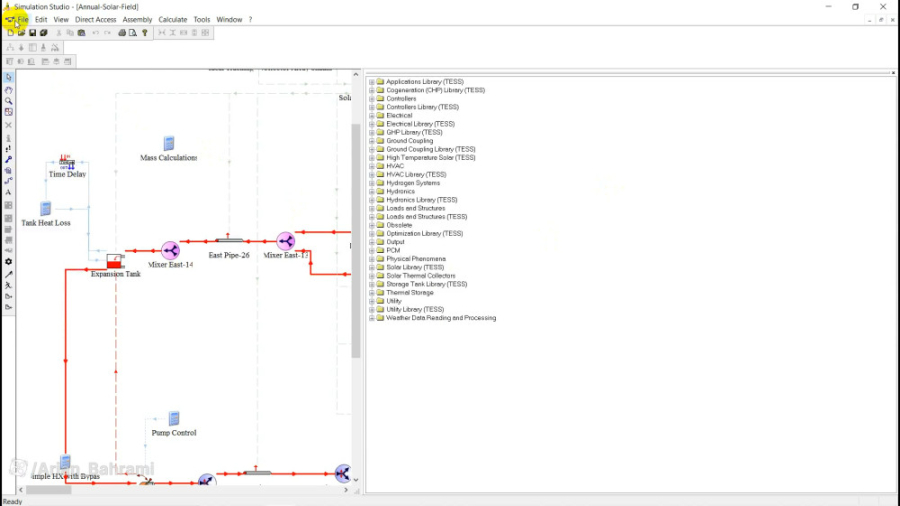Screen dimensions: 900x506
Task: Select the Mixer East-17 component icon
Action: pos(286,241)
